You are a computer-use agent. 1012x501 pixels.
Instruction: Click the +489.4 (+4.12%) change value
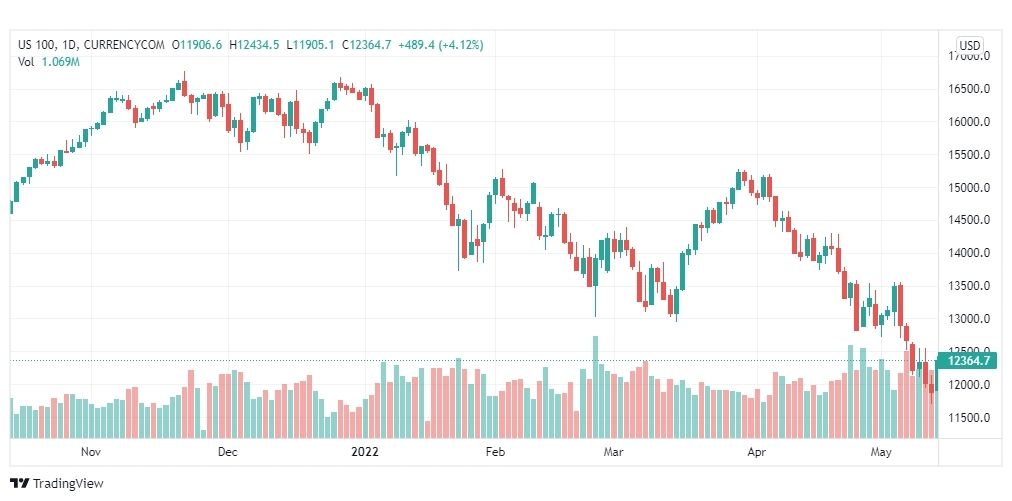click(440, 45)
